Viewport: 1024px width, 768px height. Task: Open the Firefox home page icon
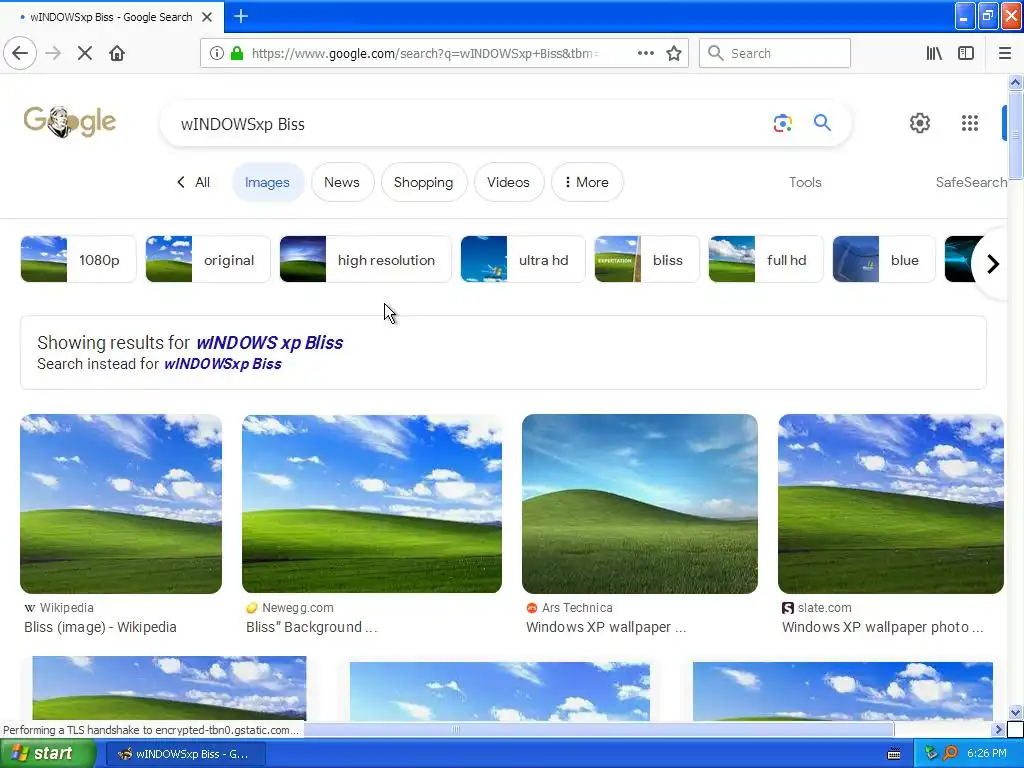point(117,53)
